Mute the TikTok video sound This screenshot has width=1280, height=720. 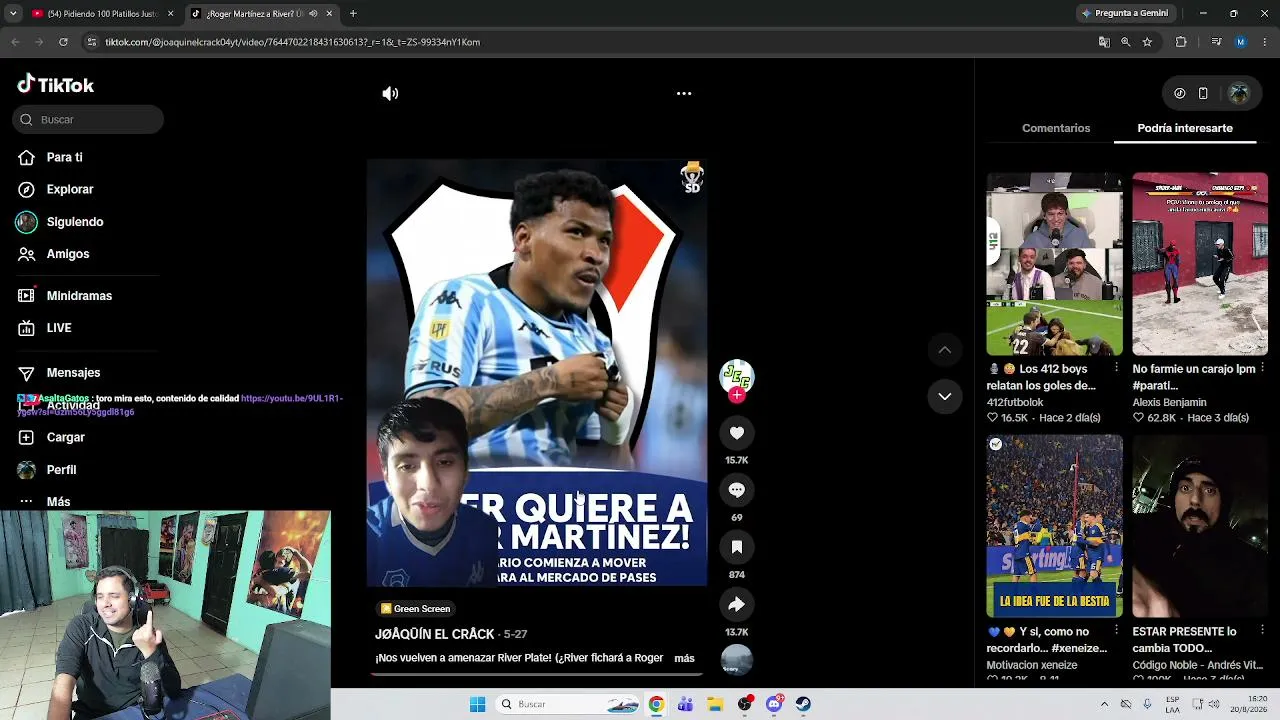tap(390, 93)
